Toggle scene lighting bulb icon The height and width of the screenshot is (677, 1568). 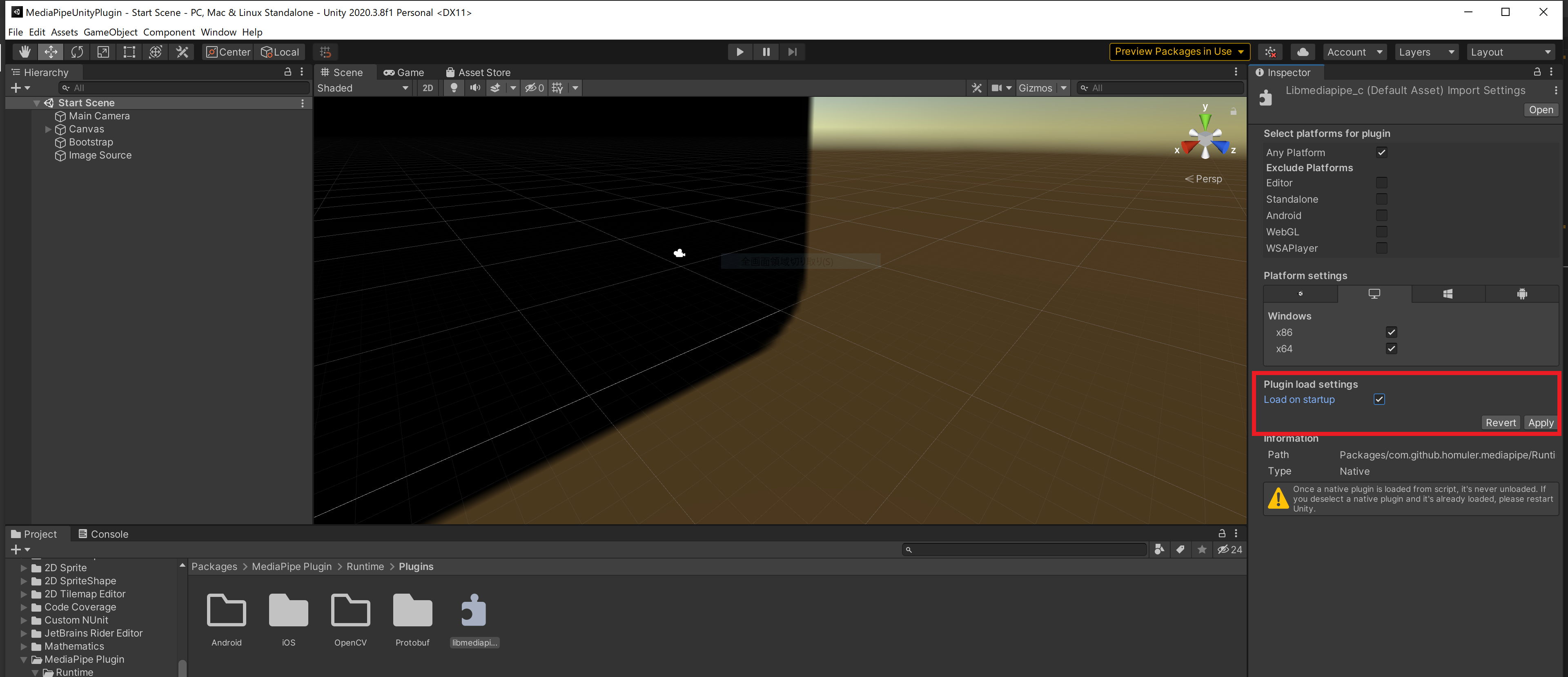click(454, 88)
